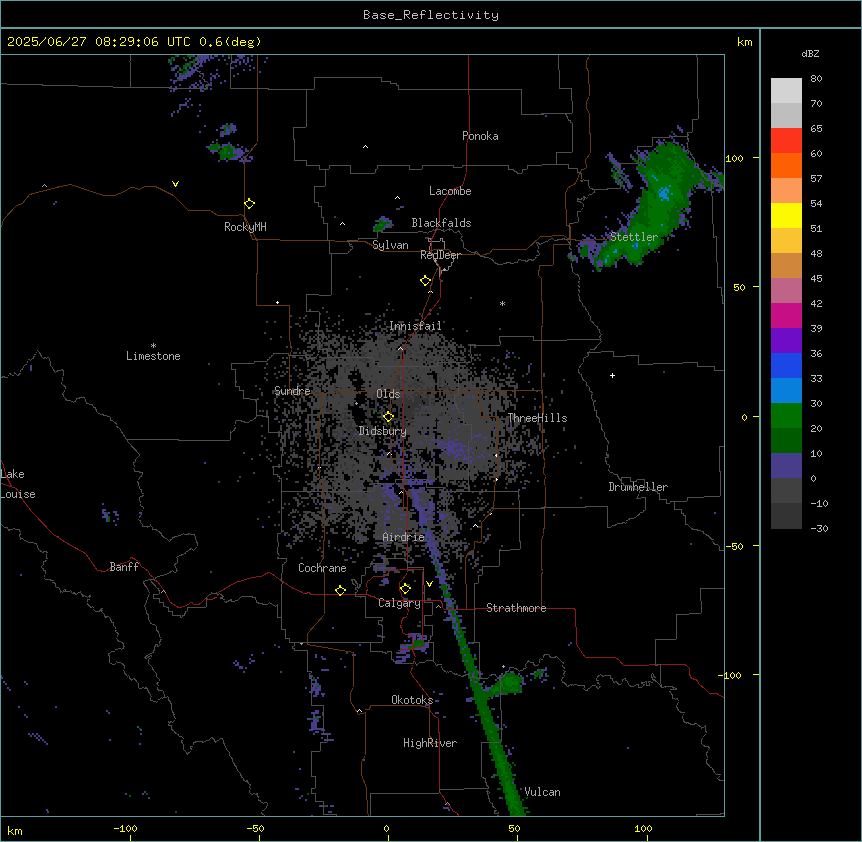862x842 pixels.
Task: Click the Stettler city label
Action: click(x=634, y=237)
